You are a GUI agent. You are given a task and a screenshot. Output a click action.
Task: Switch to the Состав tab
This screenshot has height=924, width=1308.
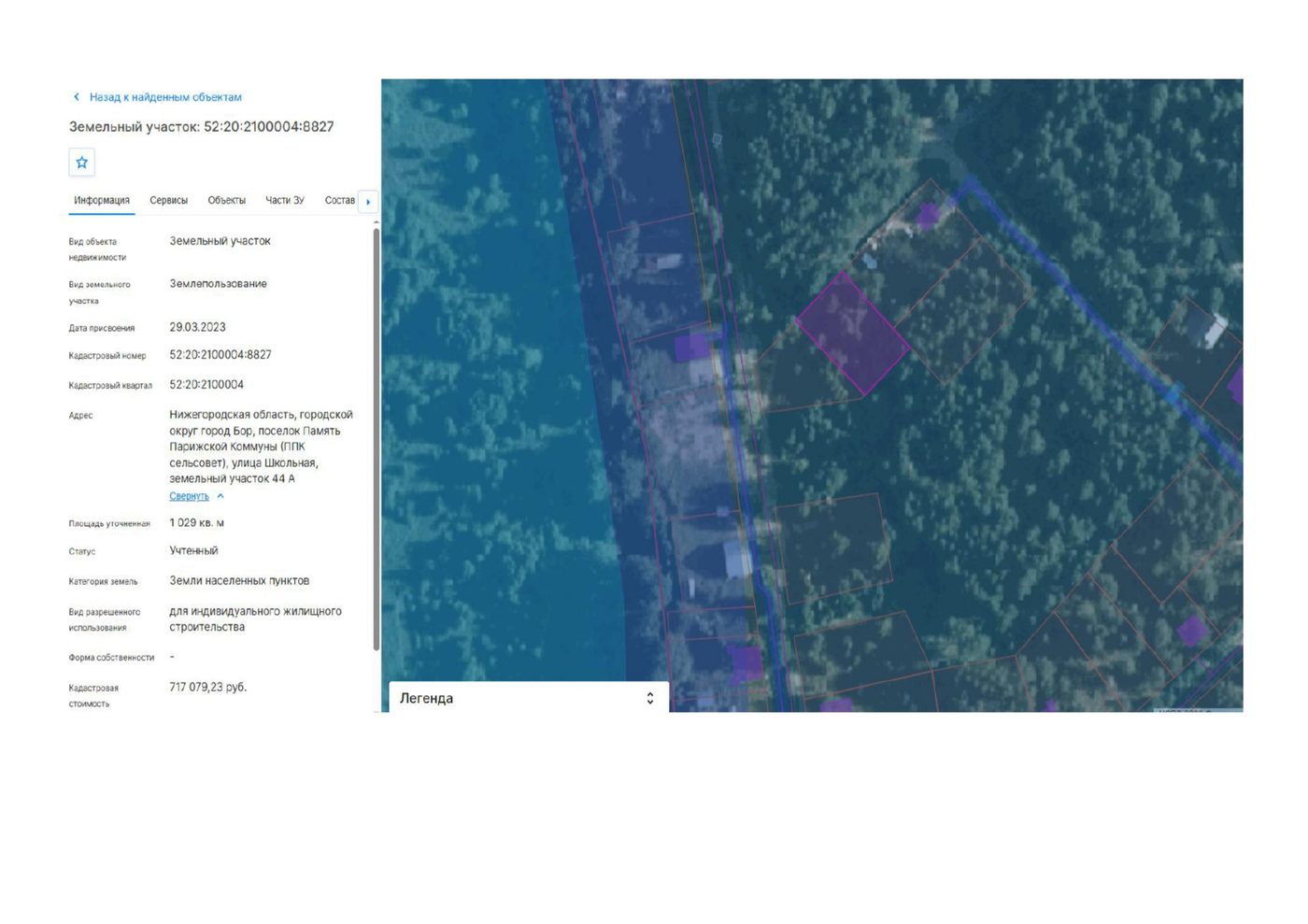(x=339, y=201)
